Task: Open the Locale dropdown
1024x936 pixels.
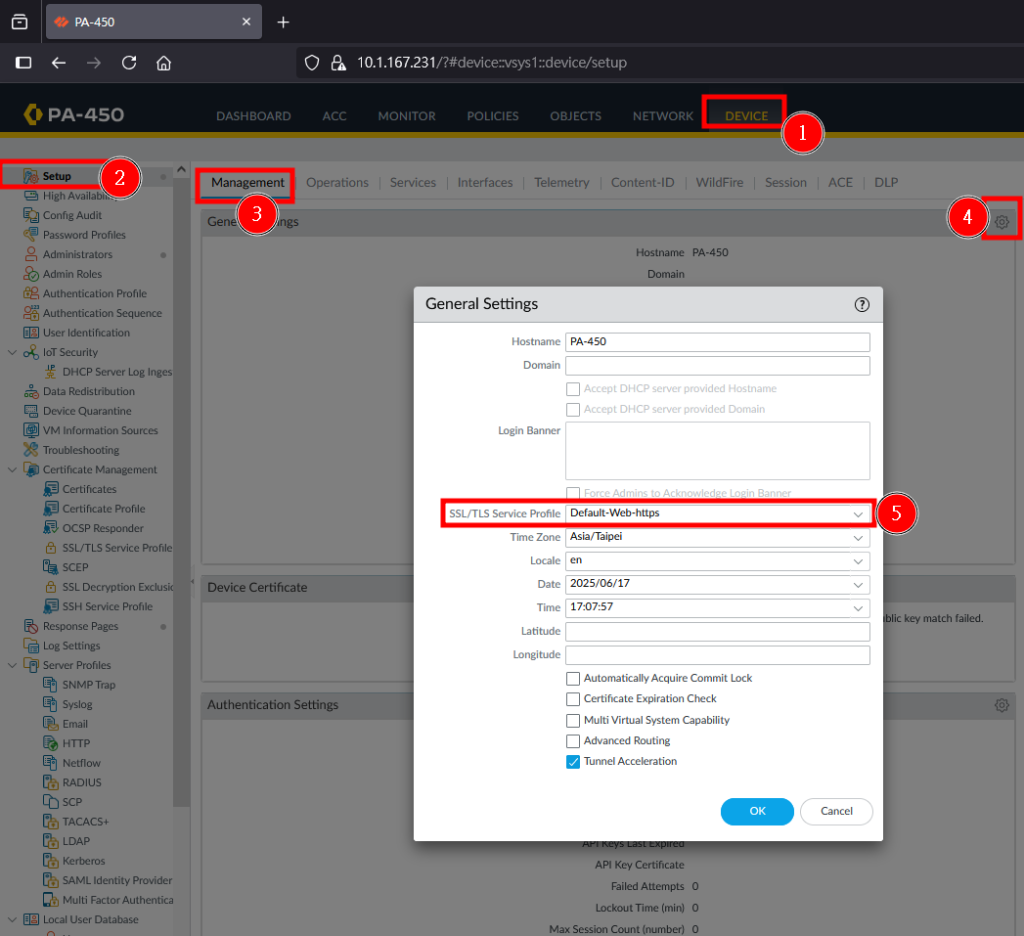Action: 858,561
